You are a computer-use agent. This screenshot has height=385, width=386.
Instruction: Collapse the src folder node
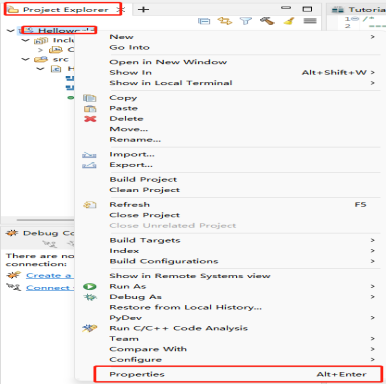(25, 59)
